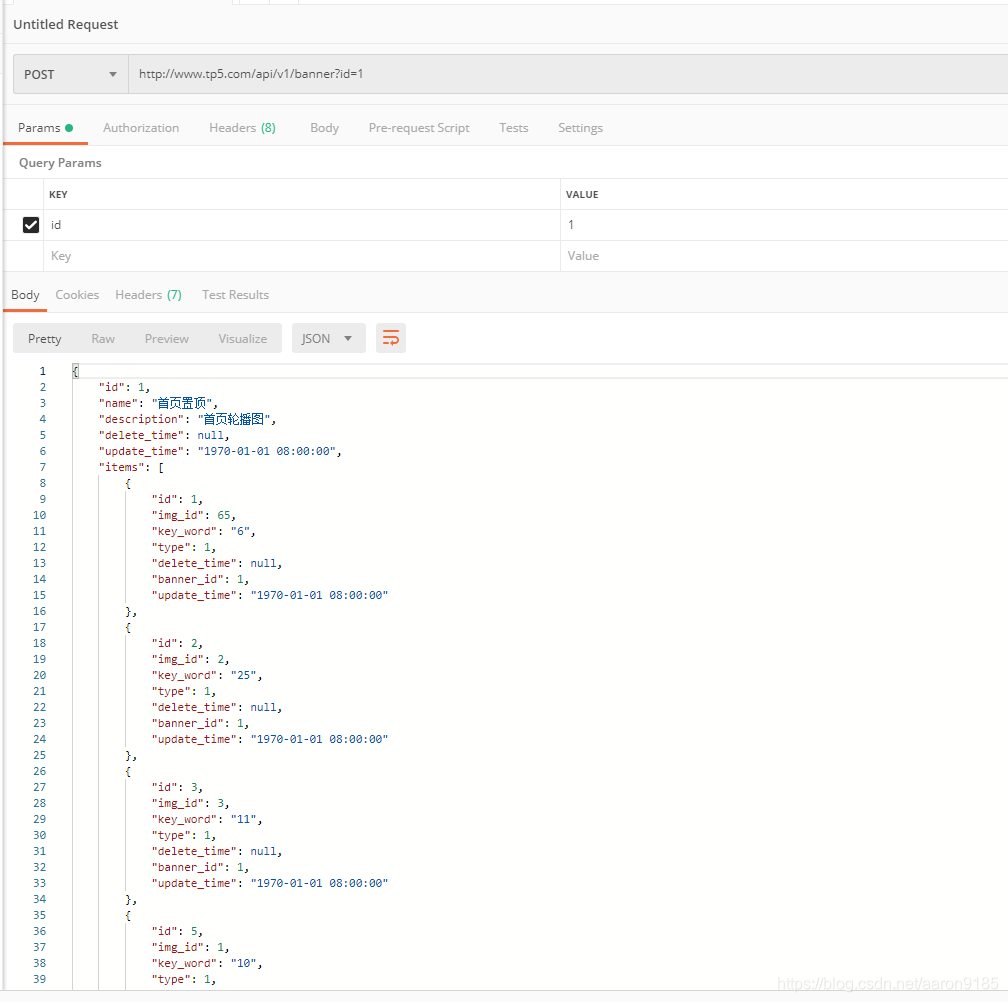The width and height of the screenshot is (1008, 1002).
Task: View the response Headers (7) tab
Action: point(148,295)
